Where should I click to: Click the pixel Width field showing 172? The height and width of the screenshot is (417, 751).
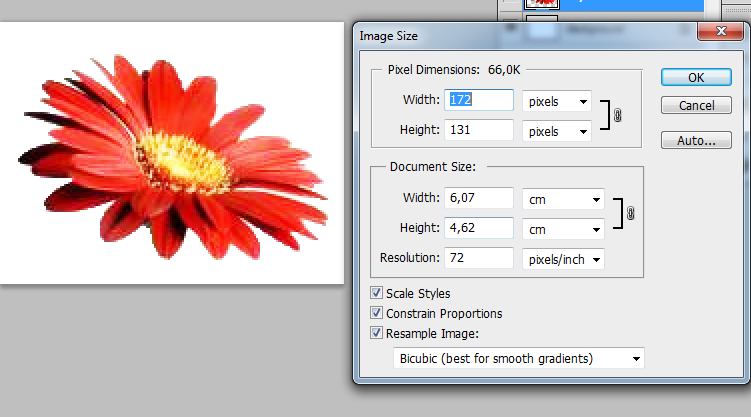(479, 101)
